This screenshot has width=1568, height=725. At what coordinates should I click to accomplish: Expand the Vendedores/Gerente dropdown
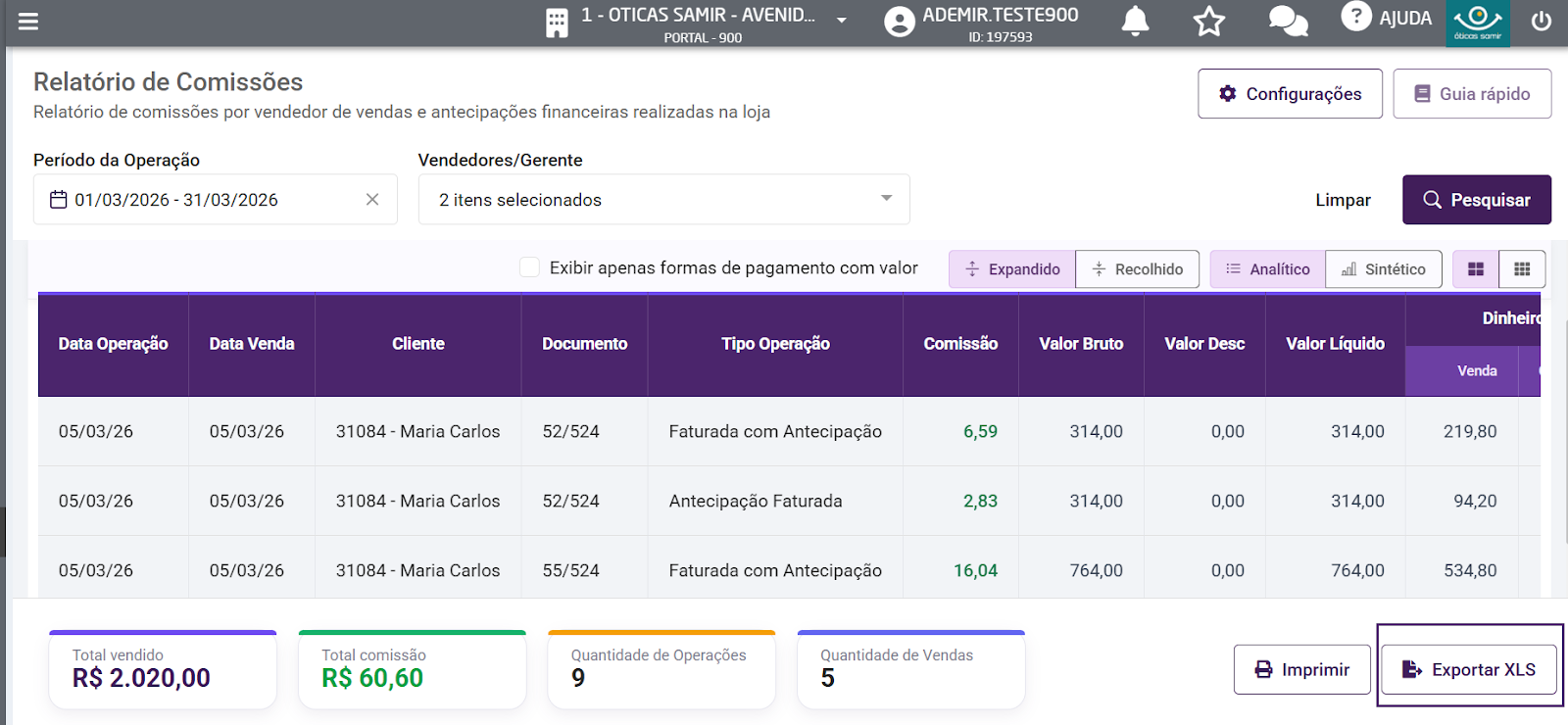886,199
